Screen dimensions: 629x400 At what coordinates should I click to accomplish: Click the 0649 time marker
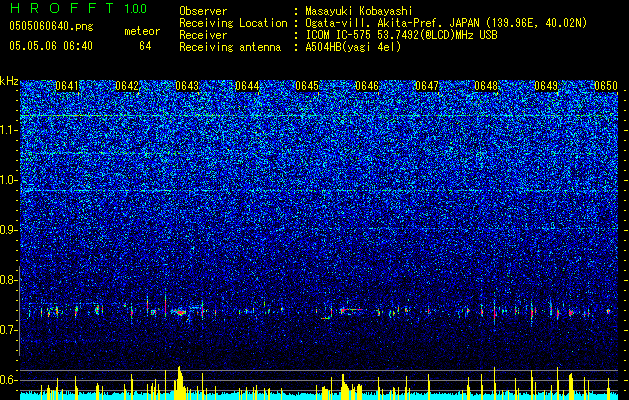pyautogui.click(x=546, y=86)
